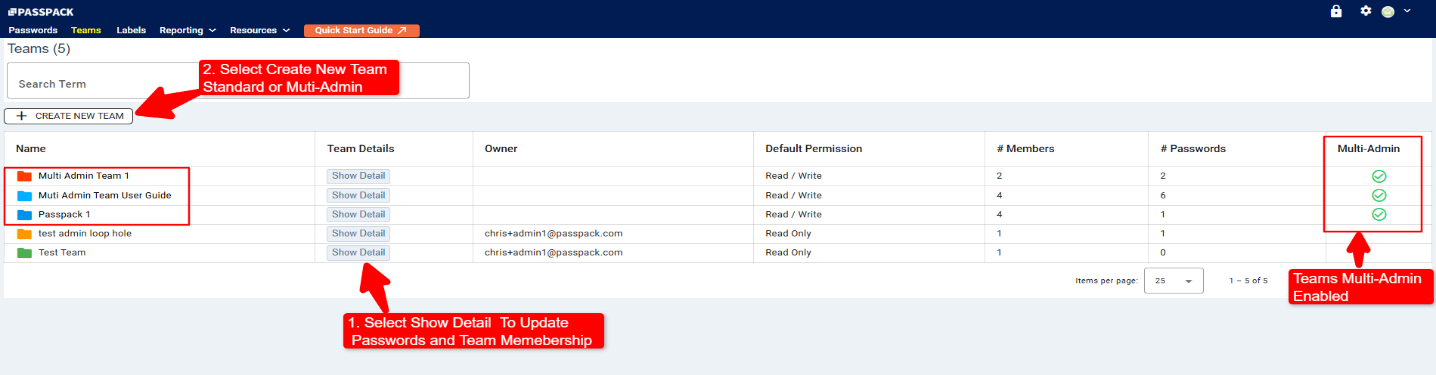Click the green folder icon for Test Team

tap(25, 252)
